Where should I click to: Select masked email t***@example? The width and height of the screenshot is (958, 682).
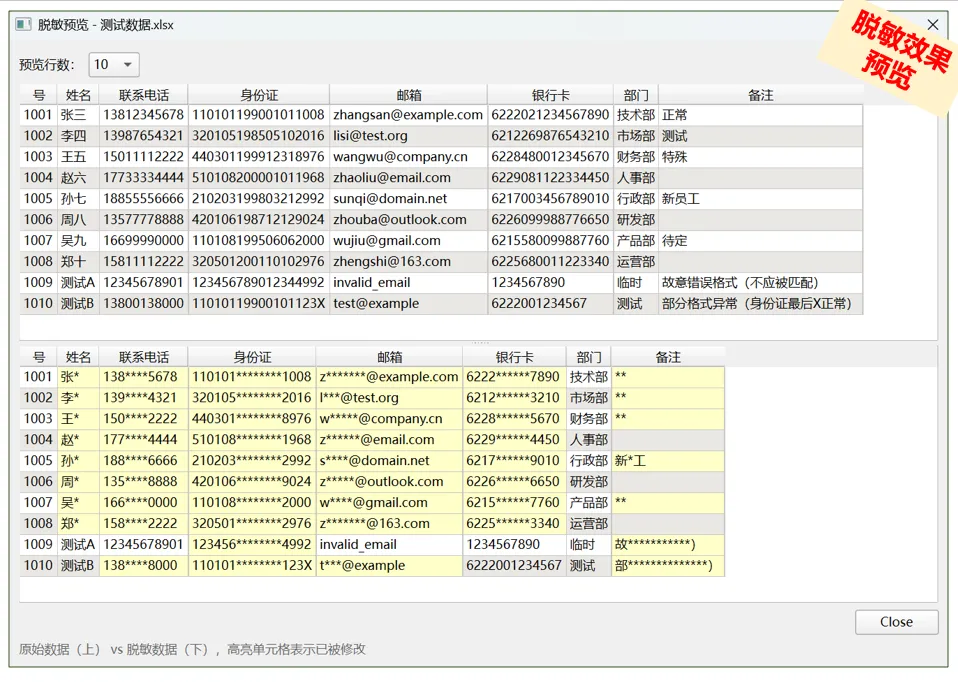389,565
